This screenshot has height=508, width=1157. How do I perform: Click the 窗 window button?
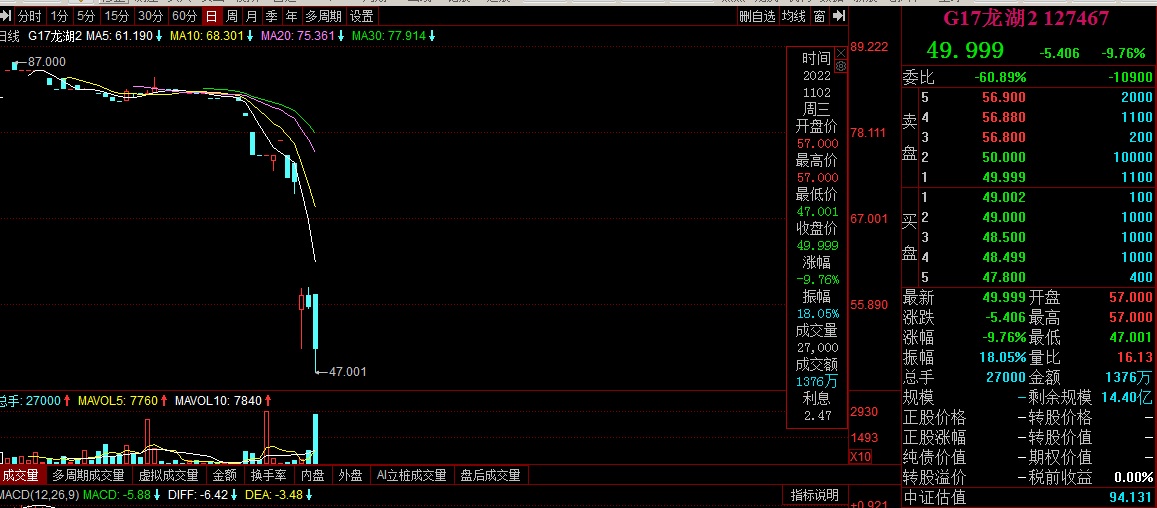820,16
